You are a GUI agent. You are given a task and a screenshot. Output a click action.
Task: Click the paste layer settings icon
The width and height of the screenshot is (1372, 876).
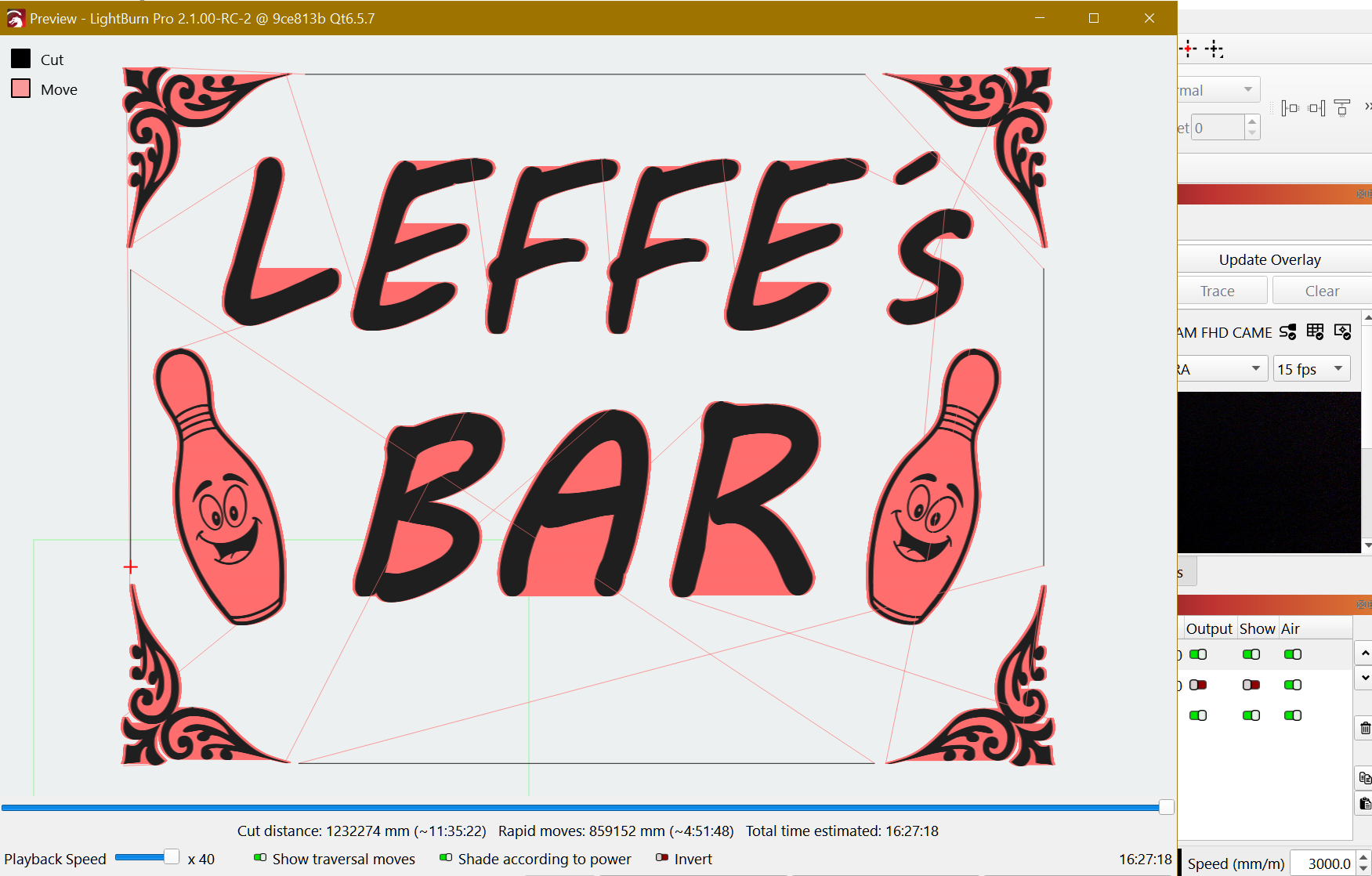(1364, 804)
